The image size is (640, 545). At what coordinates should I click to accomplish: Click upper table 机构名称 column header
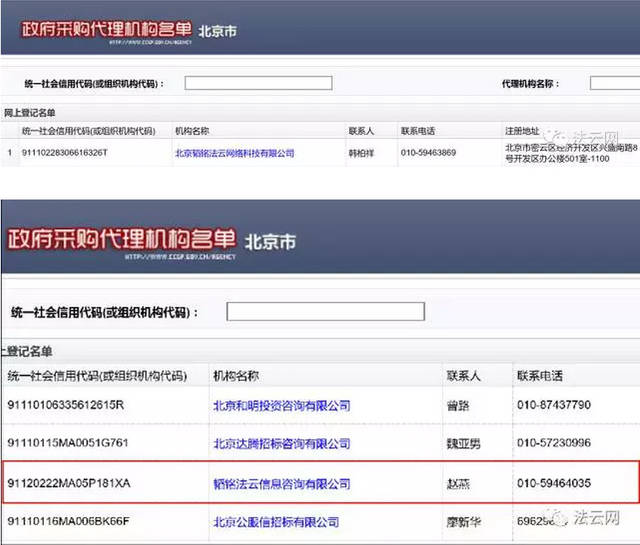tap(192, 131)
